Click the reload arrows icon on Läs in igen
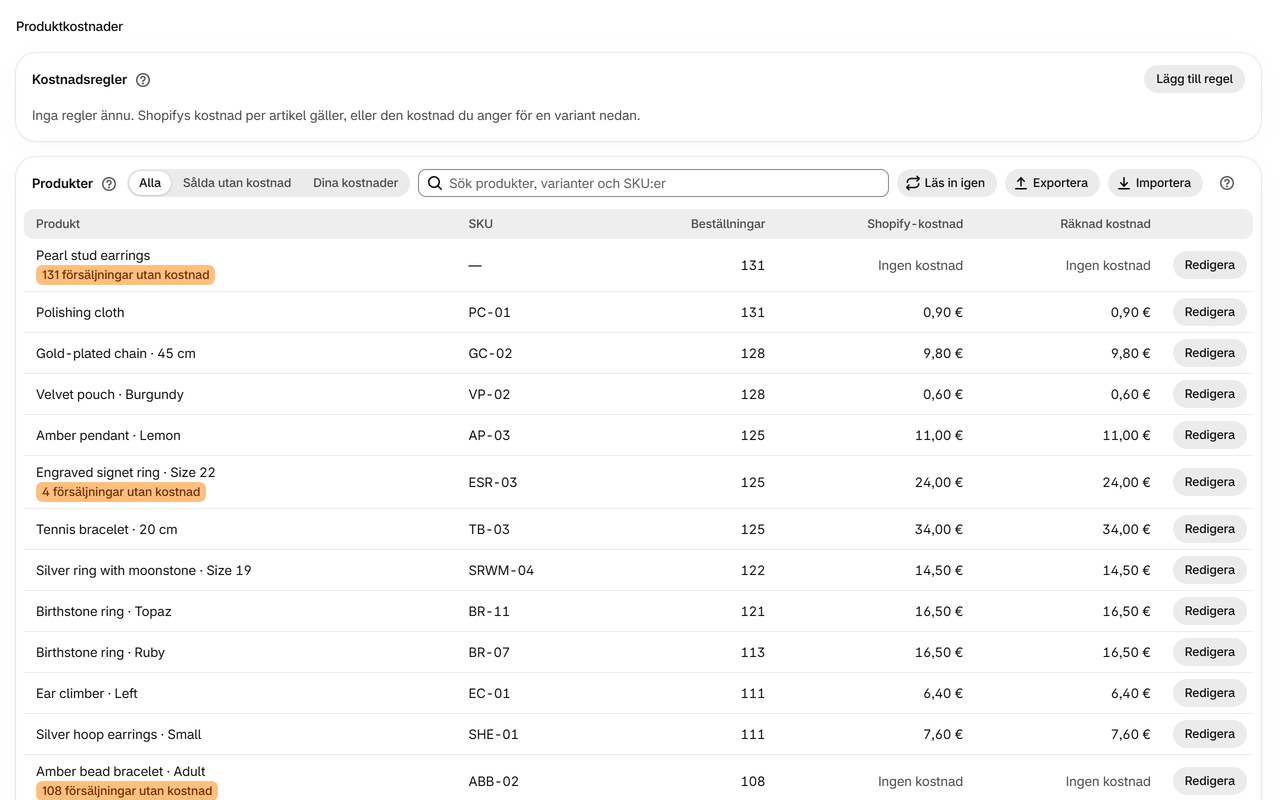This screenshot has height=800, width=1280. coord(913,183)
